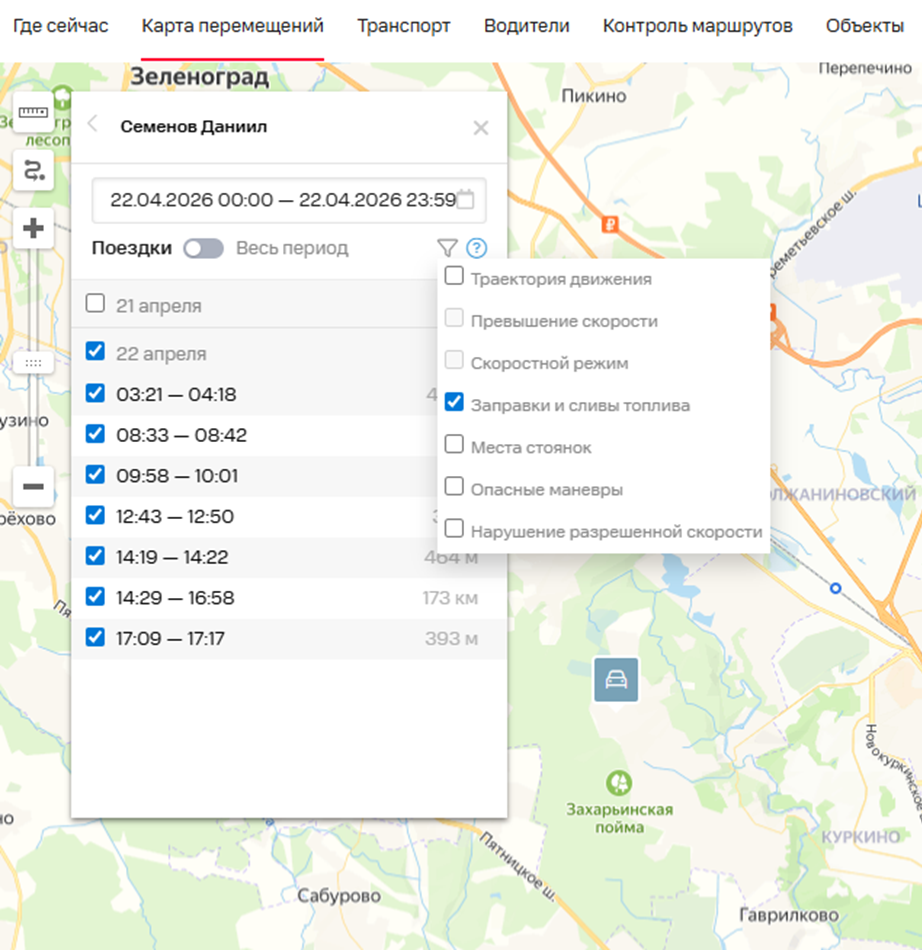
Task: Open the calendar date picker icon
Action: (465, 199)
